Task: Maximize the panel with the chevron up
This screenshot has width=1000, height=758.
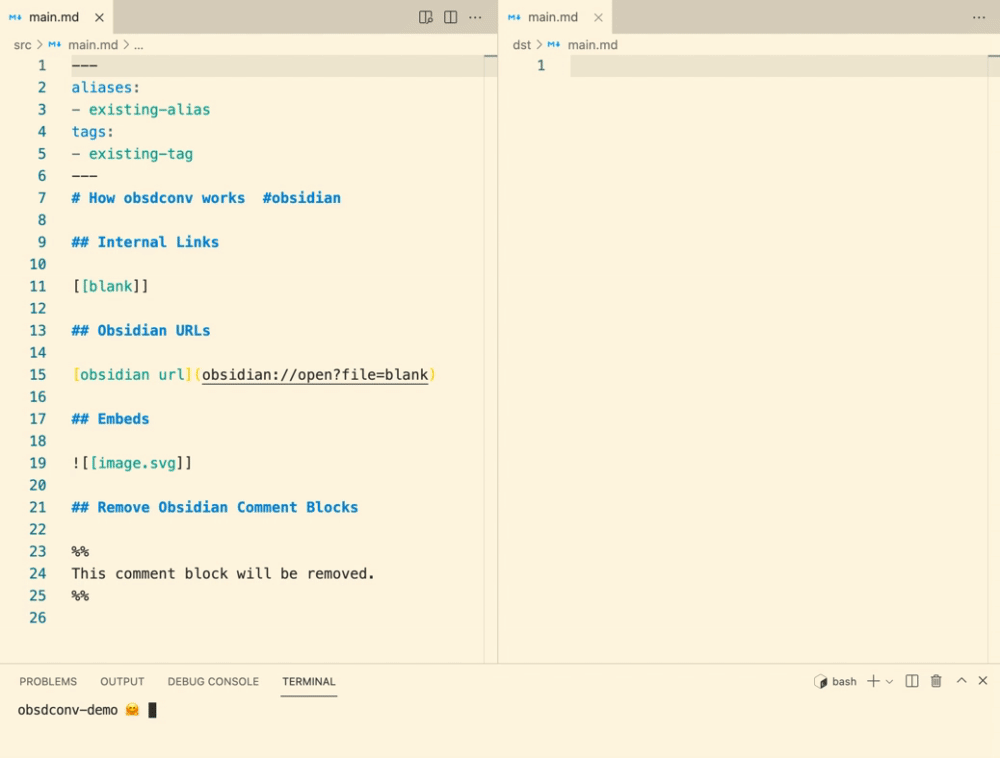Action: (x=961, y=681)
